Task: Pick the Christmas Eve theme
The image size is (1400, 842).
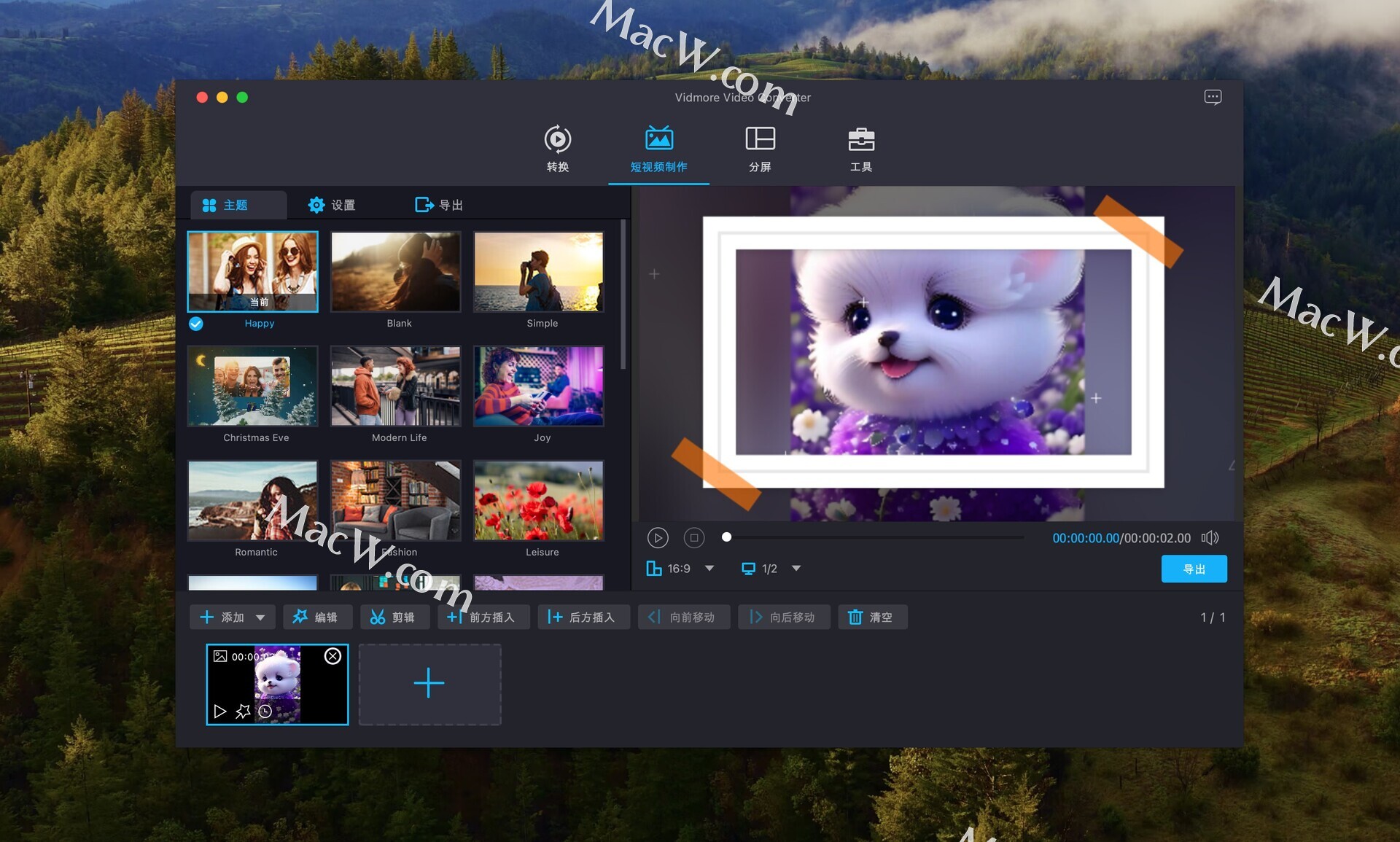Action: click(252, 386)
